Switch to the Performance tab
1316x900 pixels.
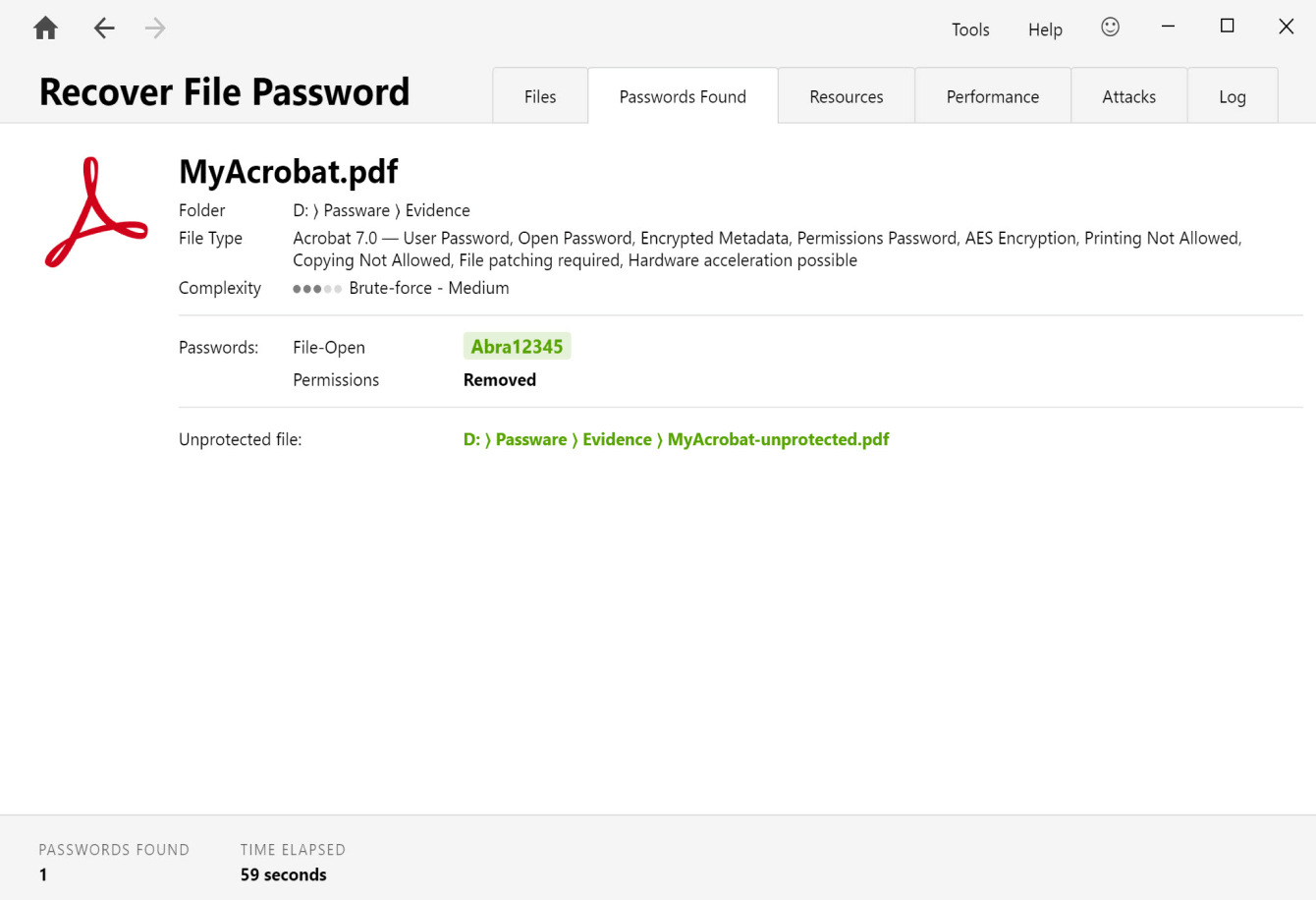click(x=993, y=96)
